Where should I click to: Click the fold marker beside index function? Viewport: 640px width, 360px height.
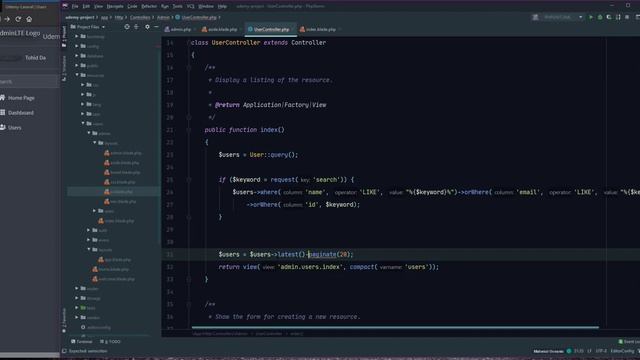point(189,130)
